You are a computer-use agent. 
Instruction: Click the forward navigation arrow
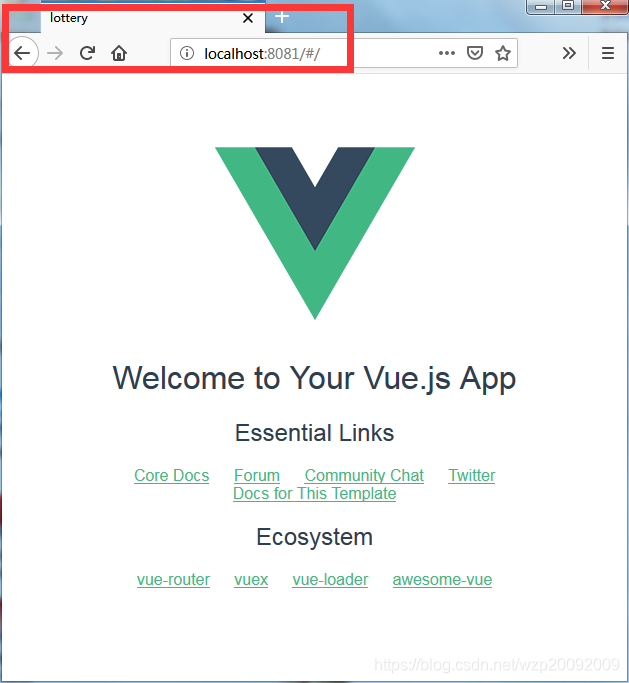point(55,53)
